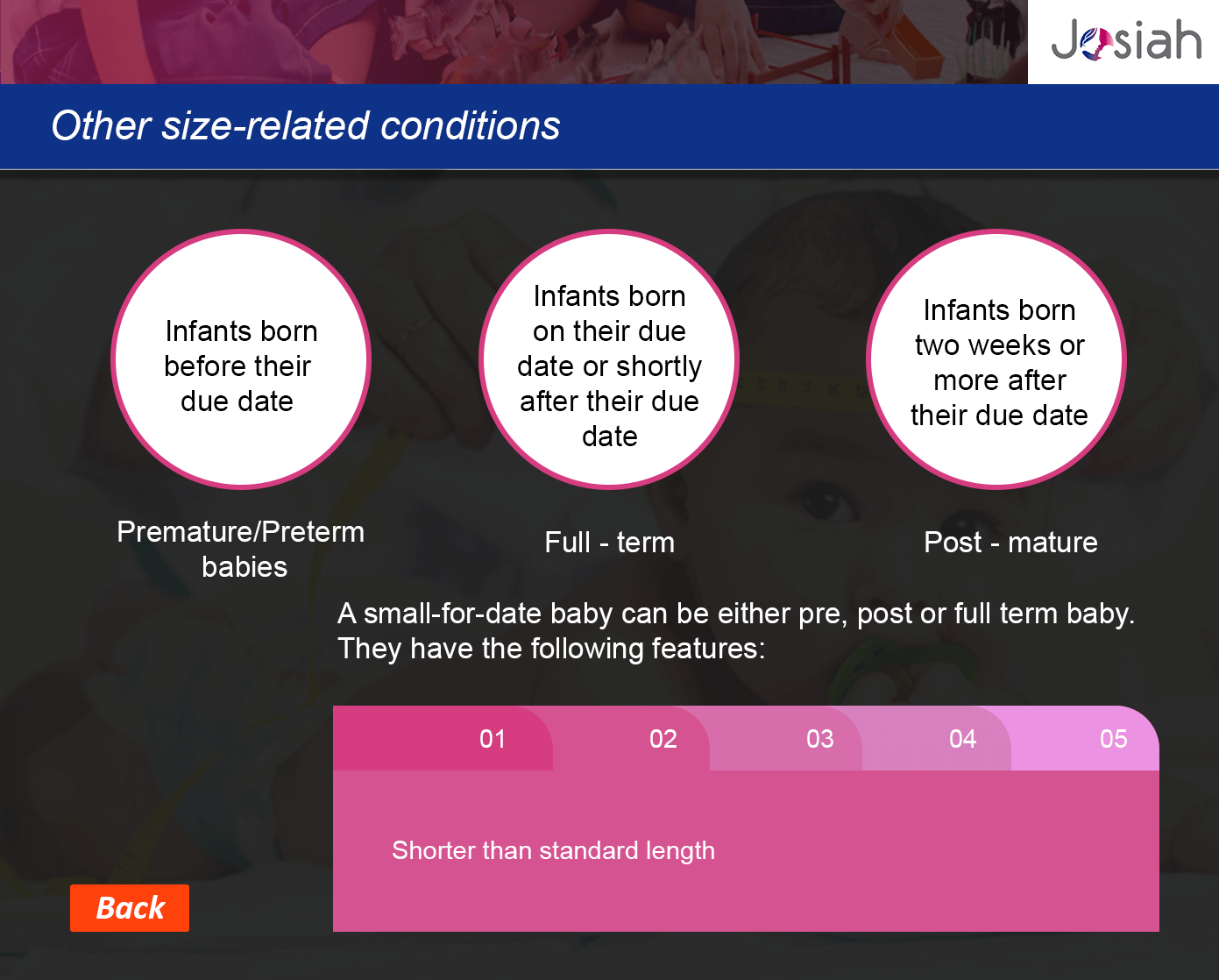Click the 'Infants born before their due date' circle
1219x980 pixels.
(x=241, y=359)
